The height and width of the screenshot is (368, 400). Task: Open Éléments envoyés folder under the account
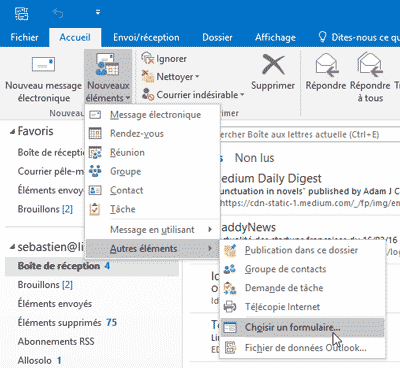[x=55, y=304]
